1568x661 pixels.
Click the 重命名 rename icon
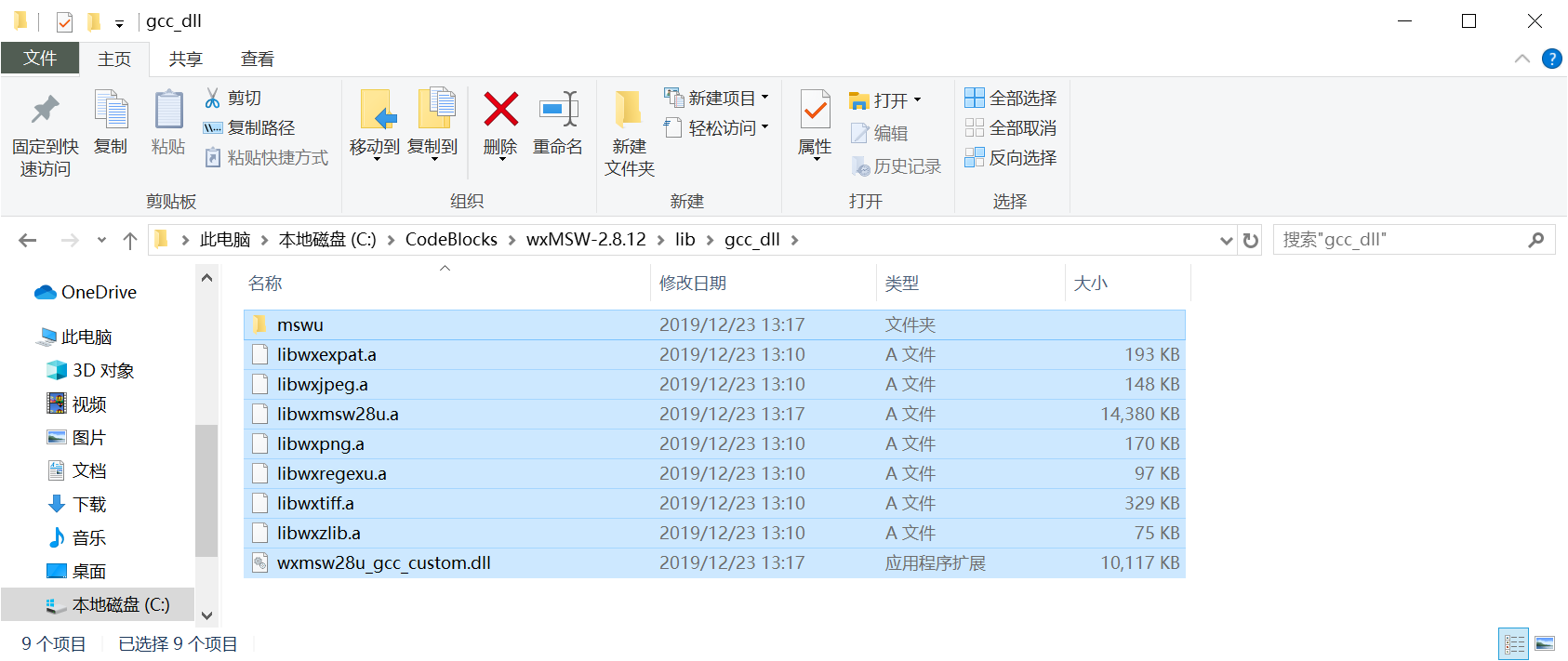point(558,110)
